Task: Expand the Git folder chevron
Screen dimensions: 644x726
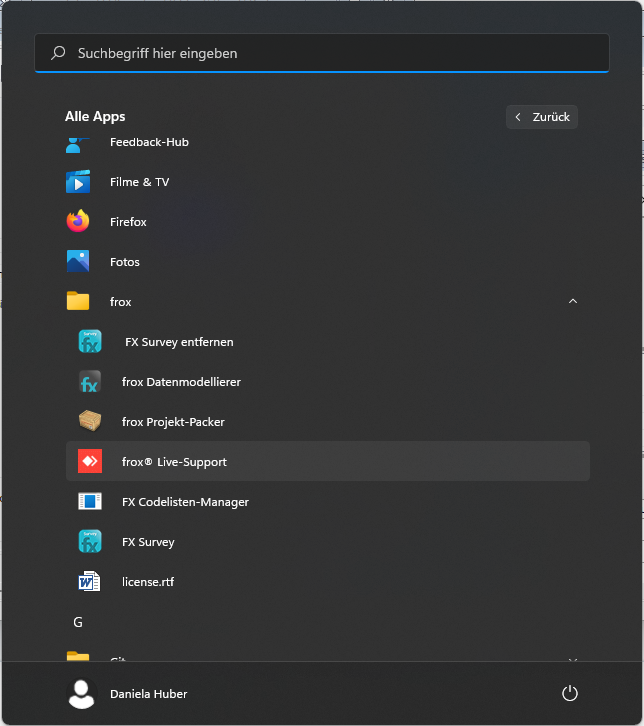Action: click(x=572, y=657)
